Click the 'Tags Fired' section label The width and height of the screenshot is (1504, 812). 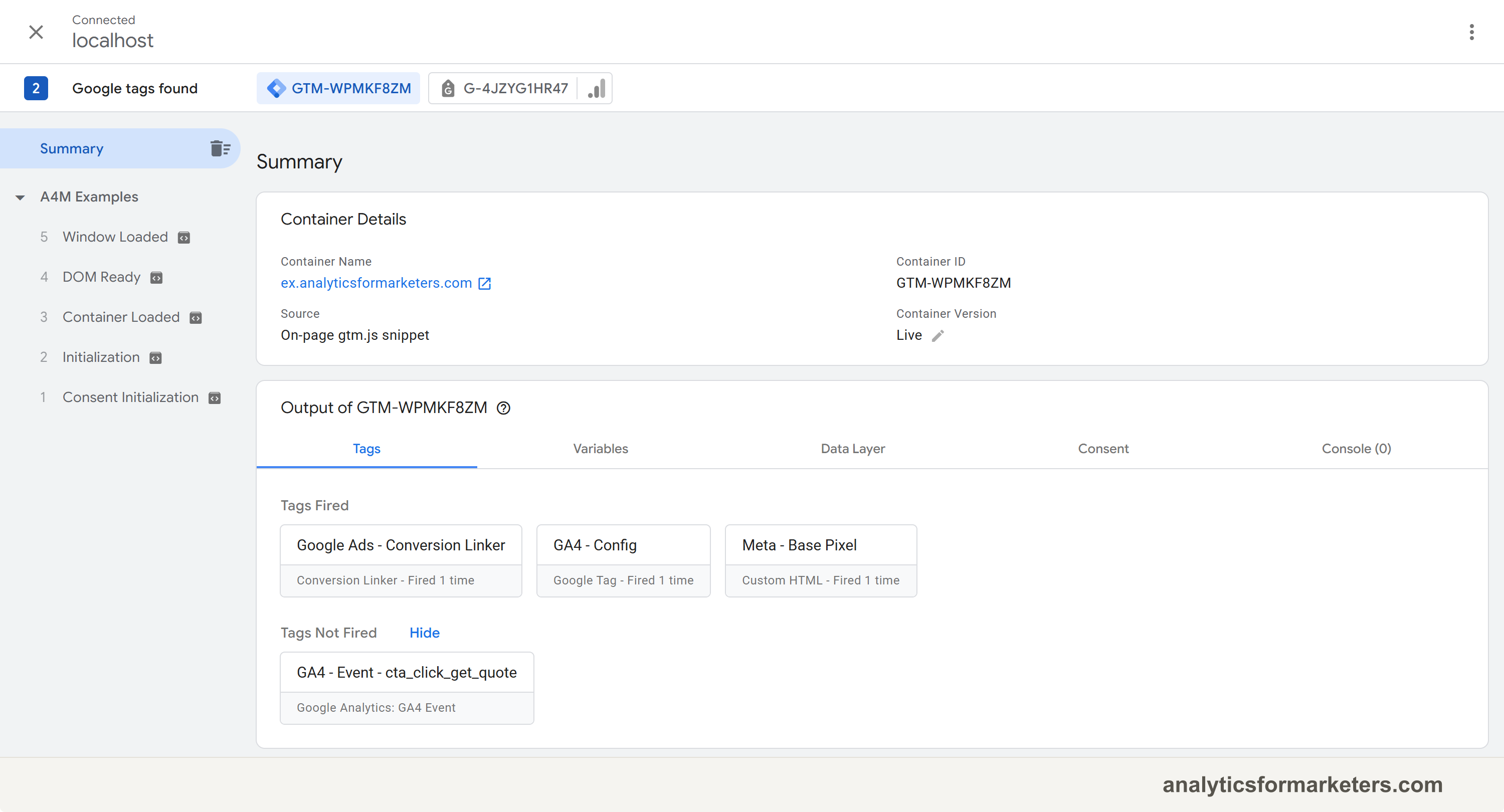[314, 506]
